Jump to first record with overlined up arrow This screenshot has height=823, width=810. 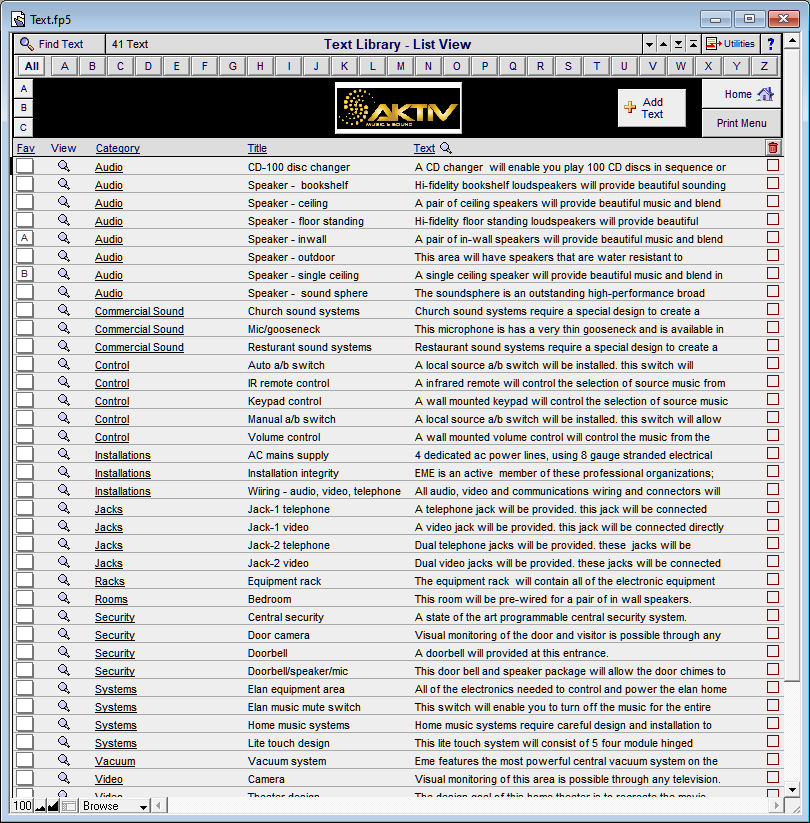coord(693,44)
